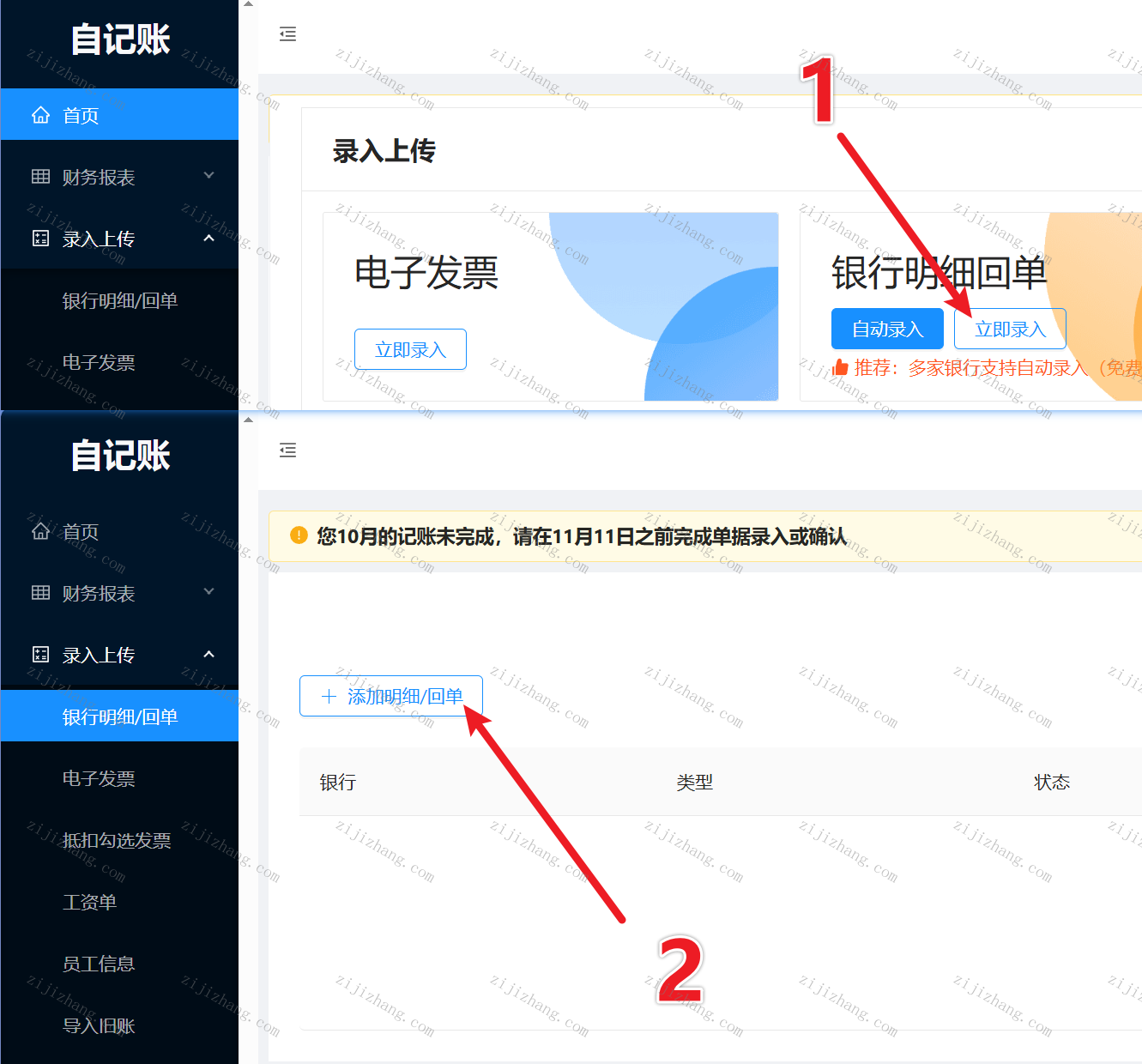Open 导入旧账 in the sidebar
Image resolution: width=1142 pixels, height=1064 pixels.
tap(99, 1025)
